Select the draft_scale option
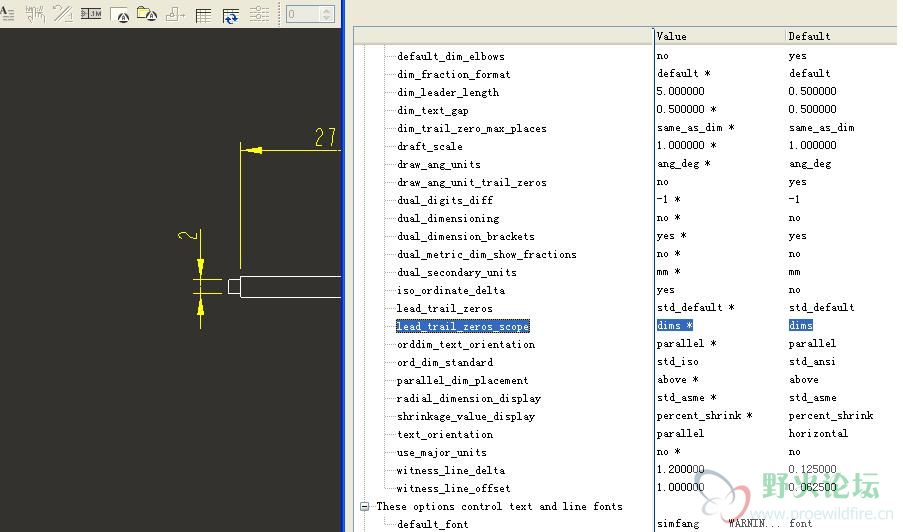The width and height of the screenshot is (903, 532). [430, 146]
